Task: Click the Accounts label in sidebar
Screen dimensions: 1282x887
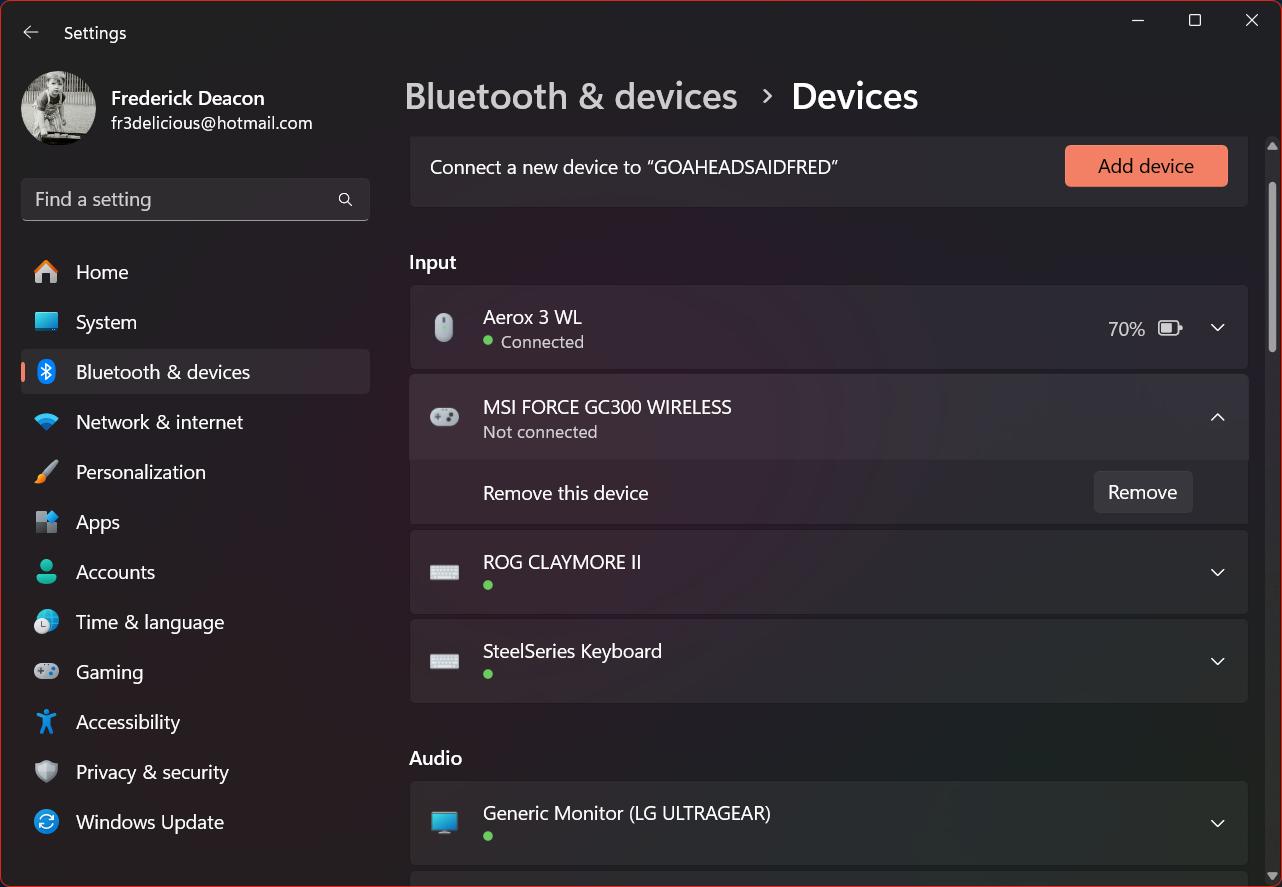Action: pos(115,572)
